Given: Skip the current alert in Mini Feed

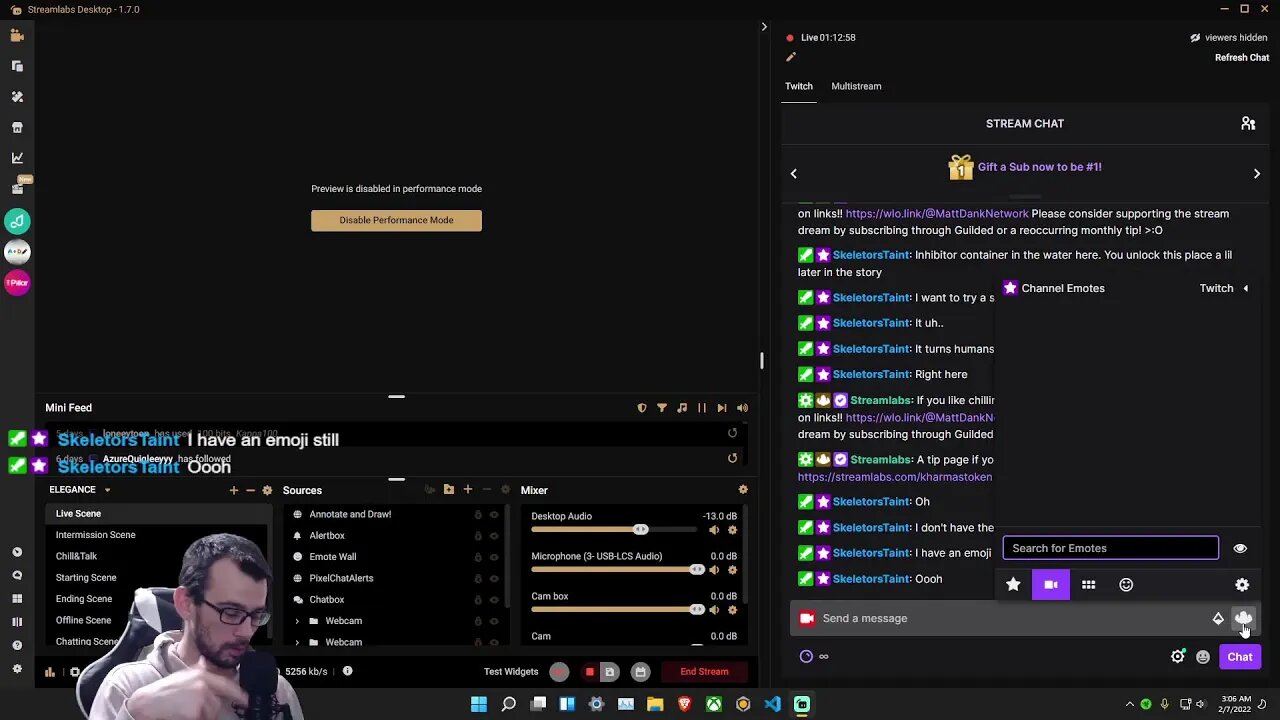Looking at the screenshot, I should (722, 408).
